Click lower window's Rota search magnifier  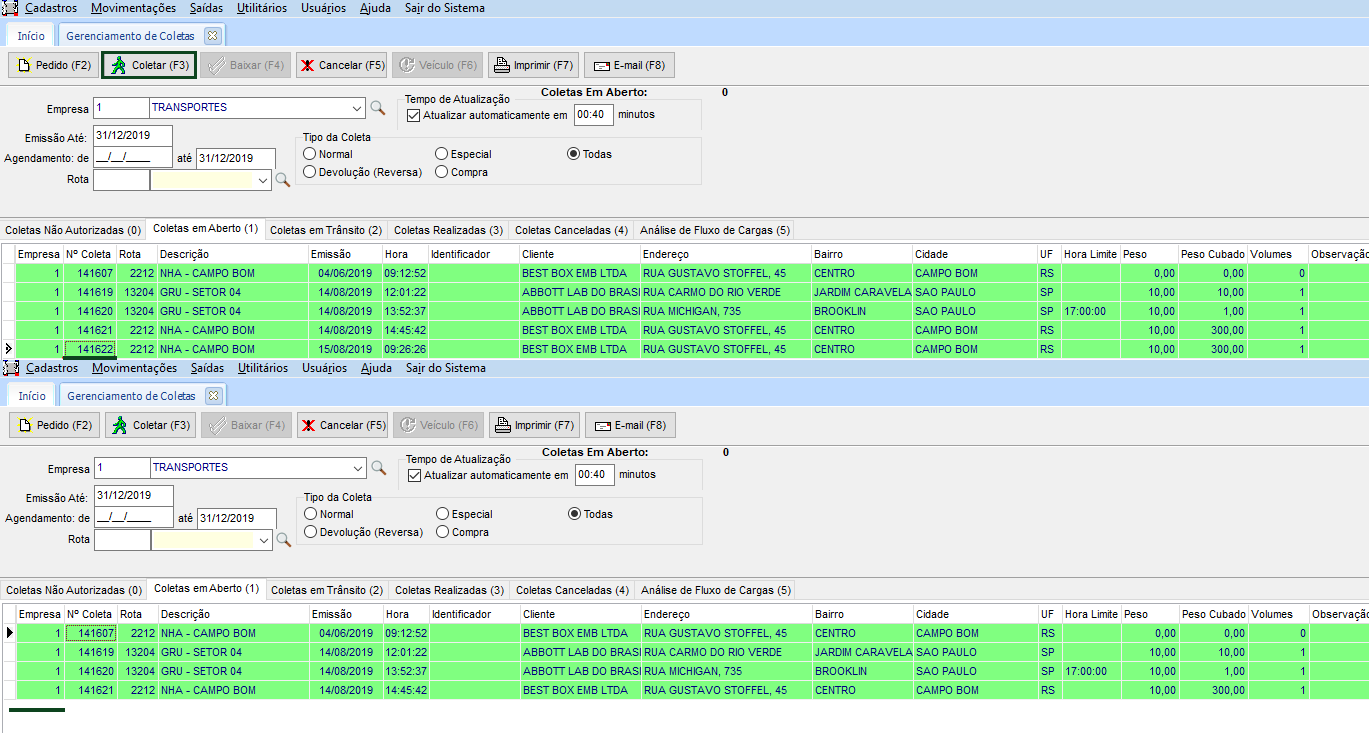click(284, 540)
